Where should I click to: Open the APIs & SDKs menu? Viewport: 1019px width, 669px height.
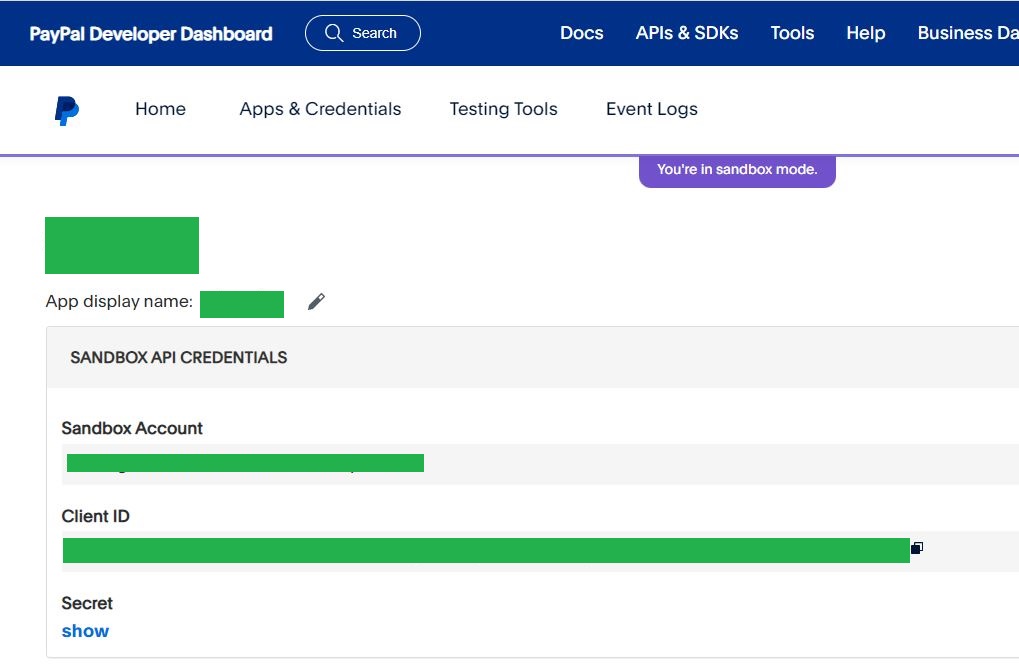[x=687, y=33]
